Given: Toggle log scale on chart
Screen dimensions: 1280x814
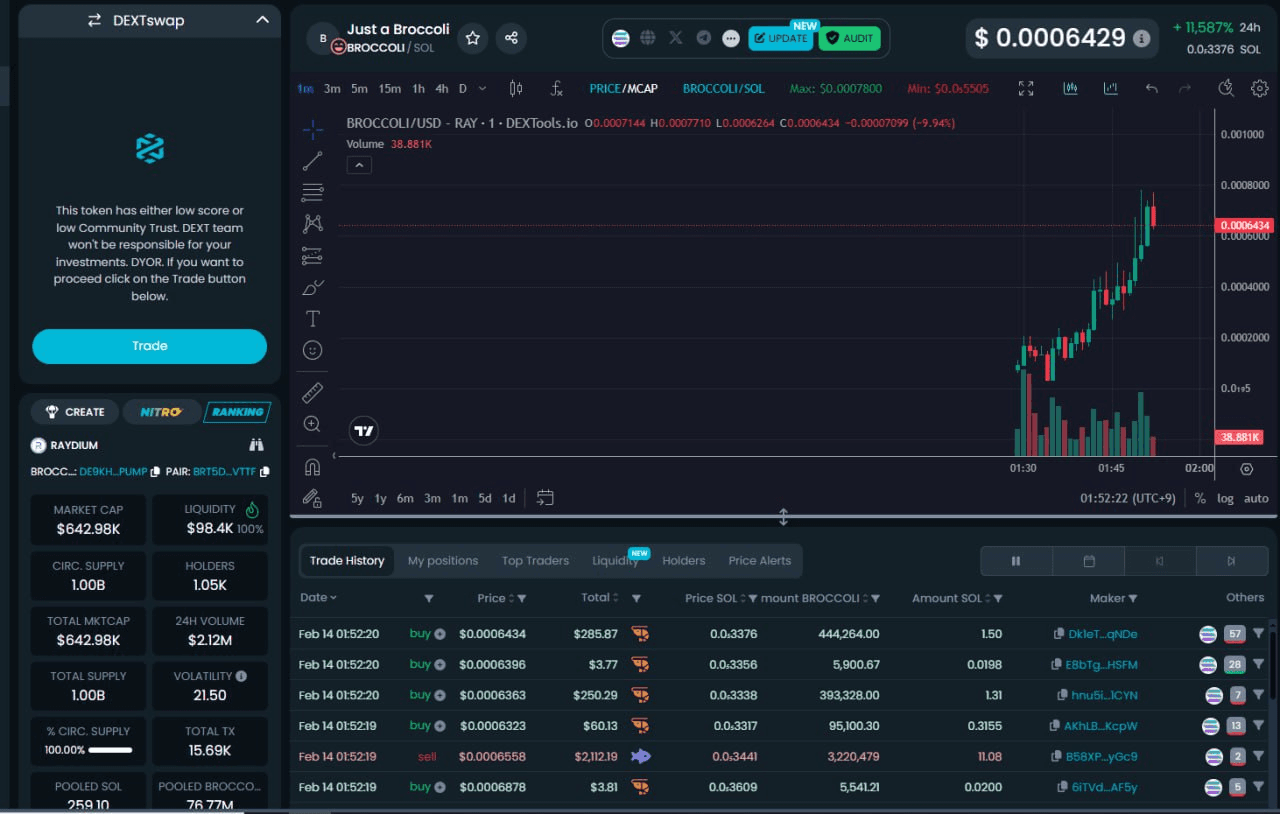Looking at the screenshot, I should tap(1225, 498).
